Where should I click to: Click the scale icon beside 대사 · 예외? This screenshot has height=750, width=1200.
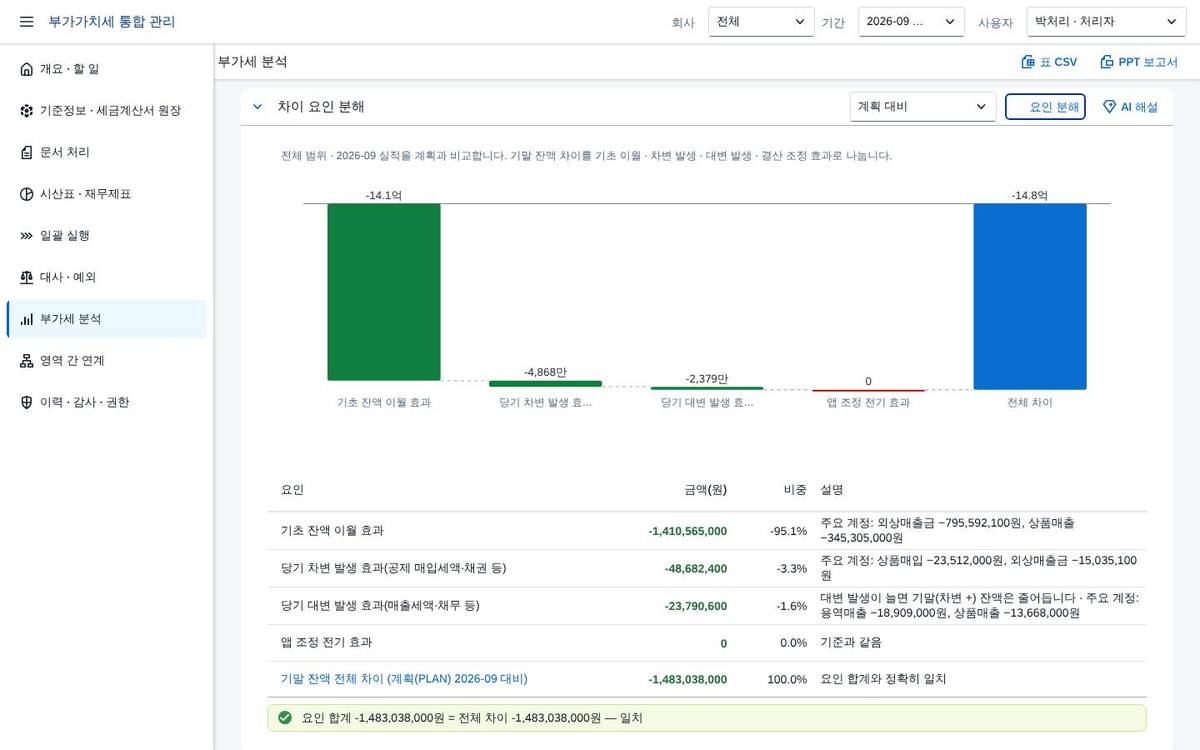26,277
